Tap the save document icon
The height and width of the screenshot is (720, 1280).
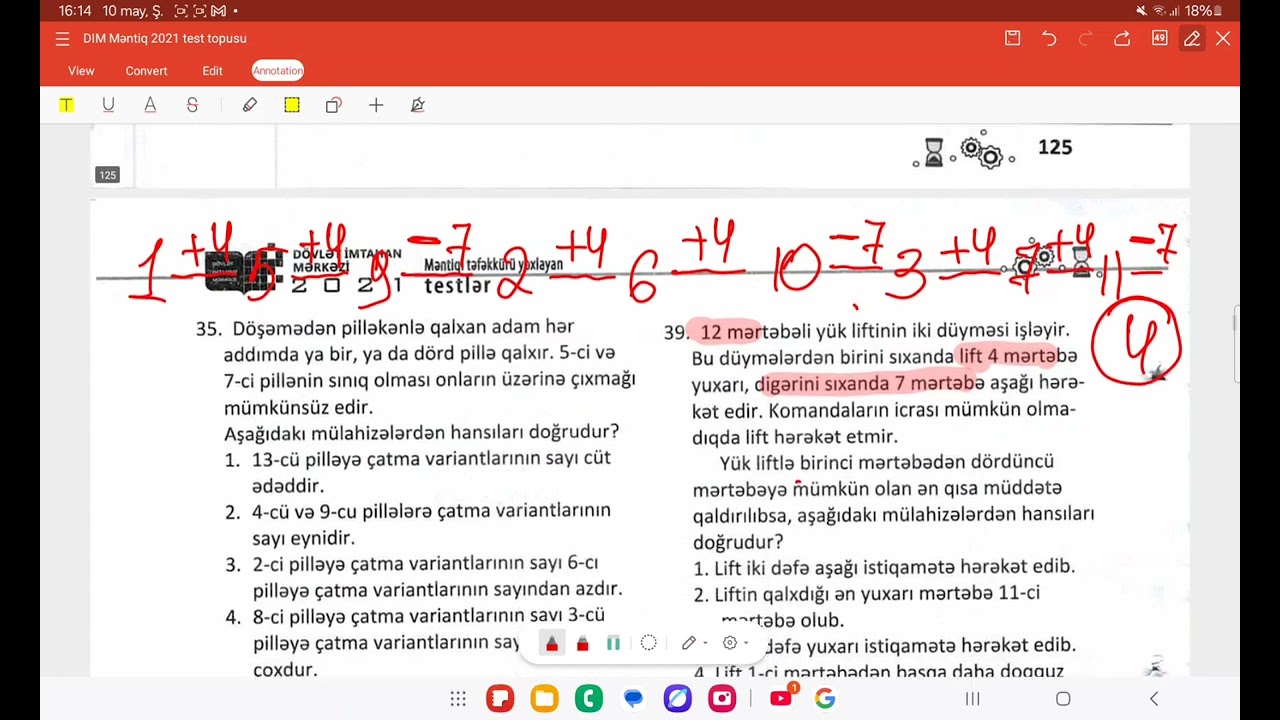(x=1012, y=38)
